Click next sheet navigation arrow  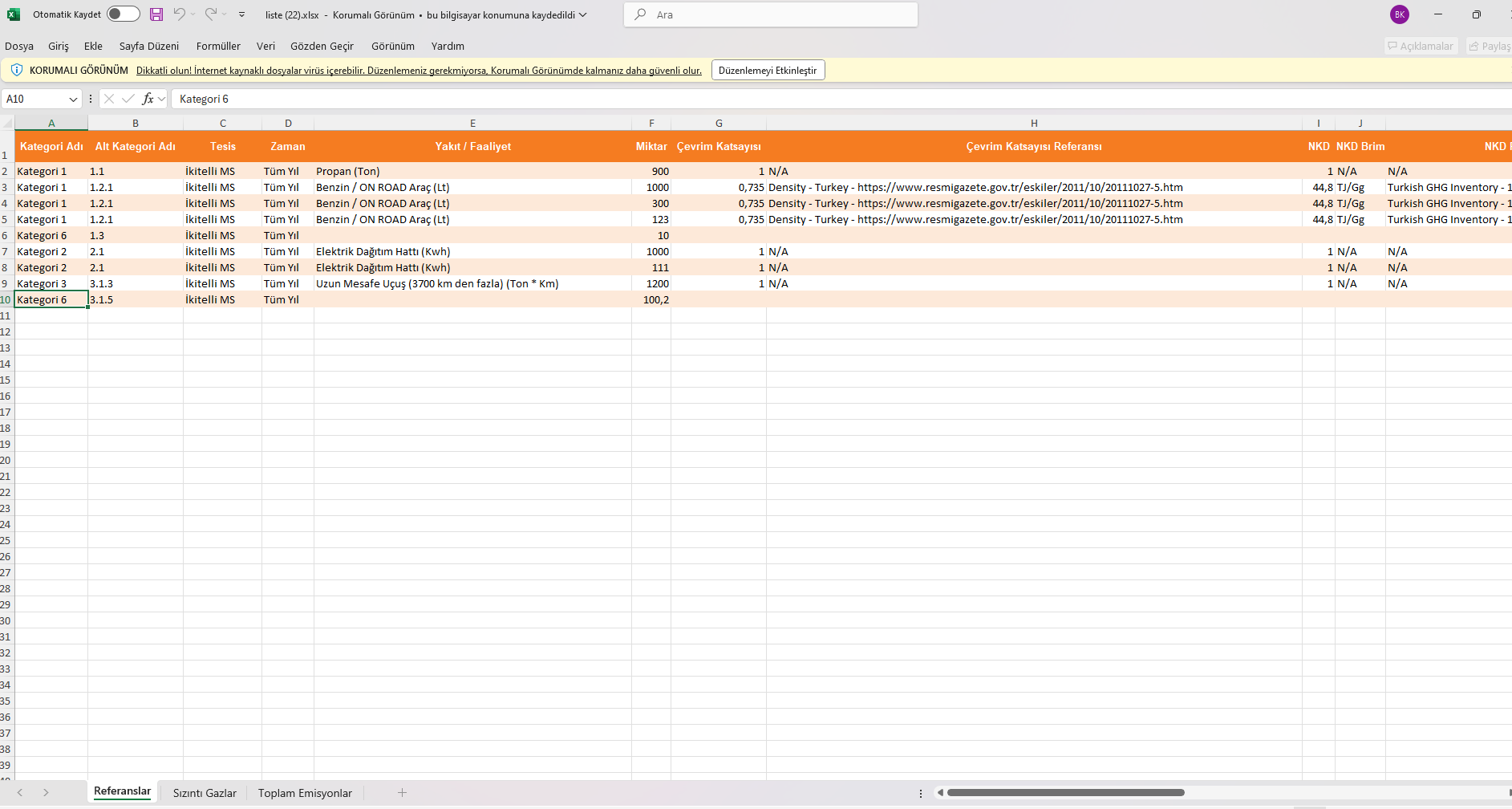coord(47,793)
